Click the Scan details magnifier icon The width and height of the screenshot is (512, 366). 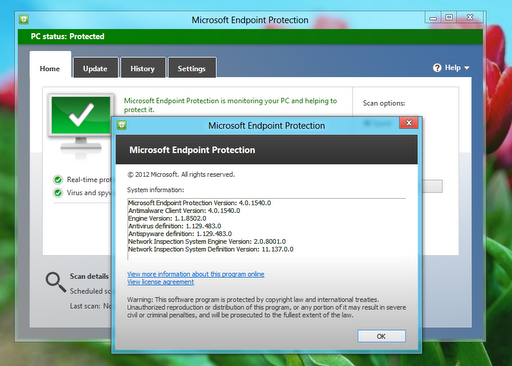click(56, 282)
